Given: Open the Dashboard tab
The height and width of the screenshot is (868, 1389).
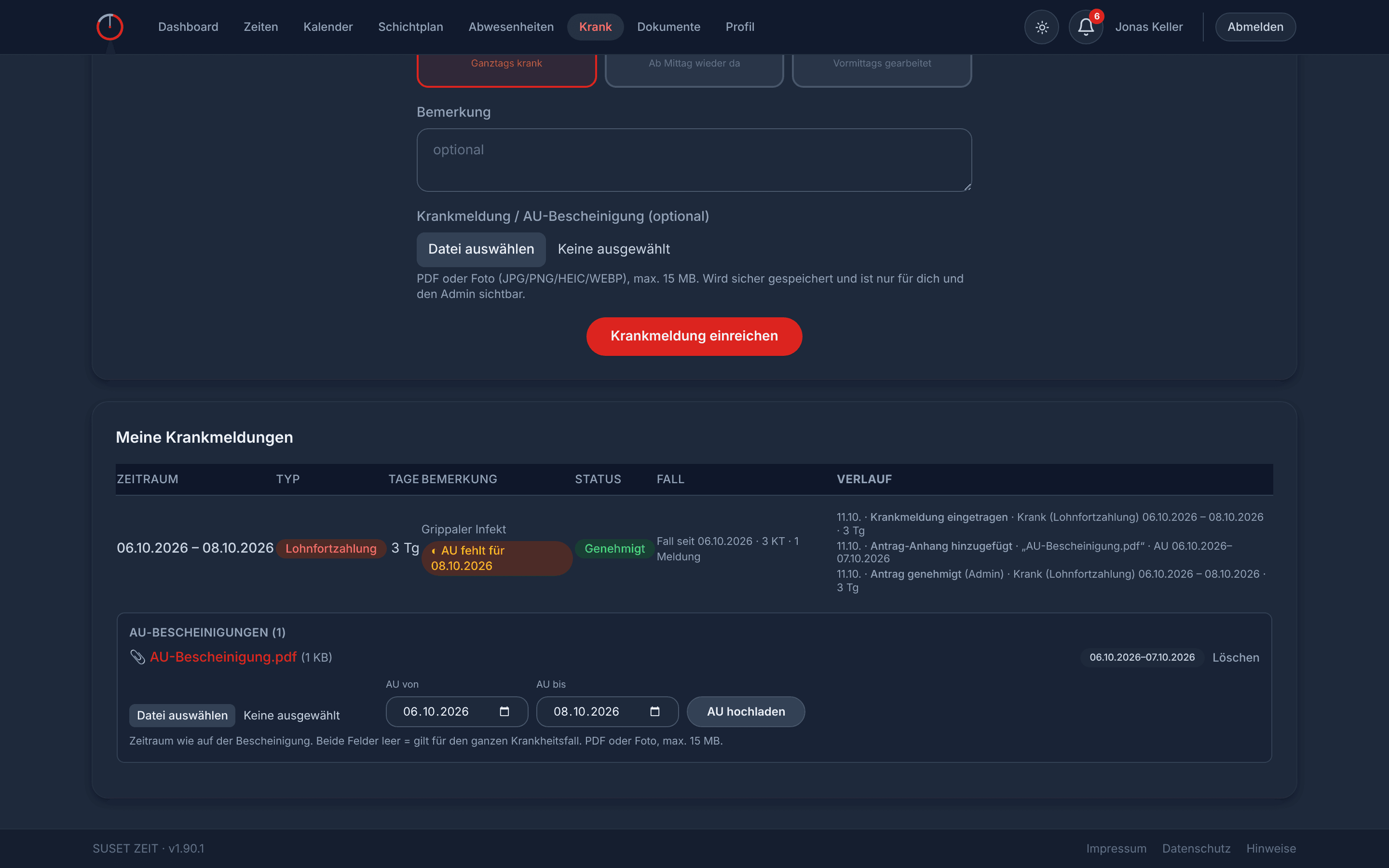Looking at the screenshot, I should (188, 27).
